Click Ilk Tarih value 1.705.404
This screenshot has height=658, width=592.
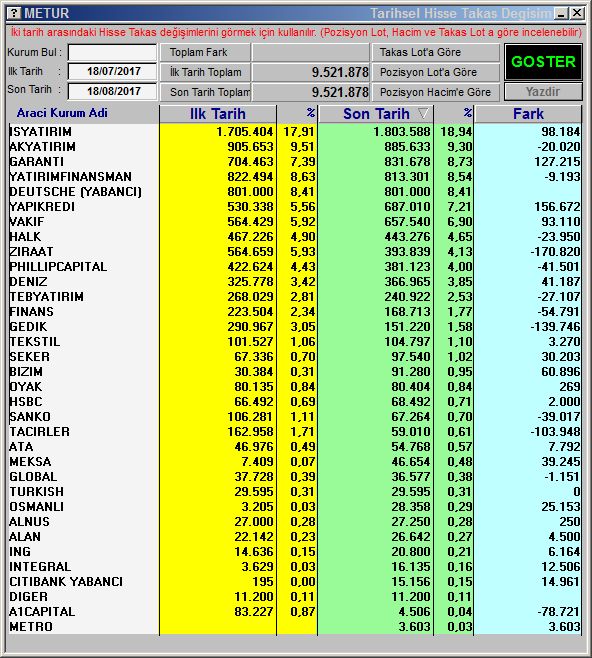245,132
